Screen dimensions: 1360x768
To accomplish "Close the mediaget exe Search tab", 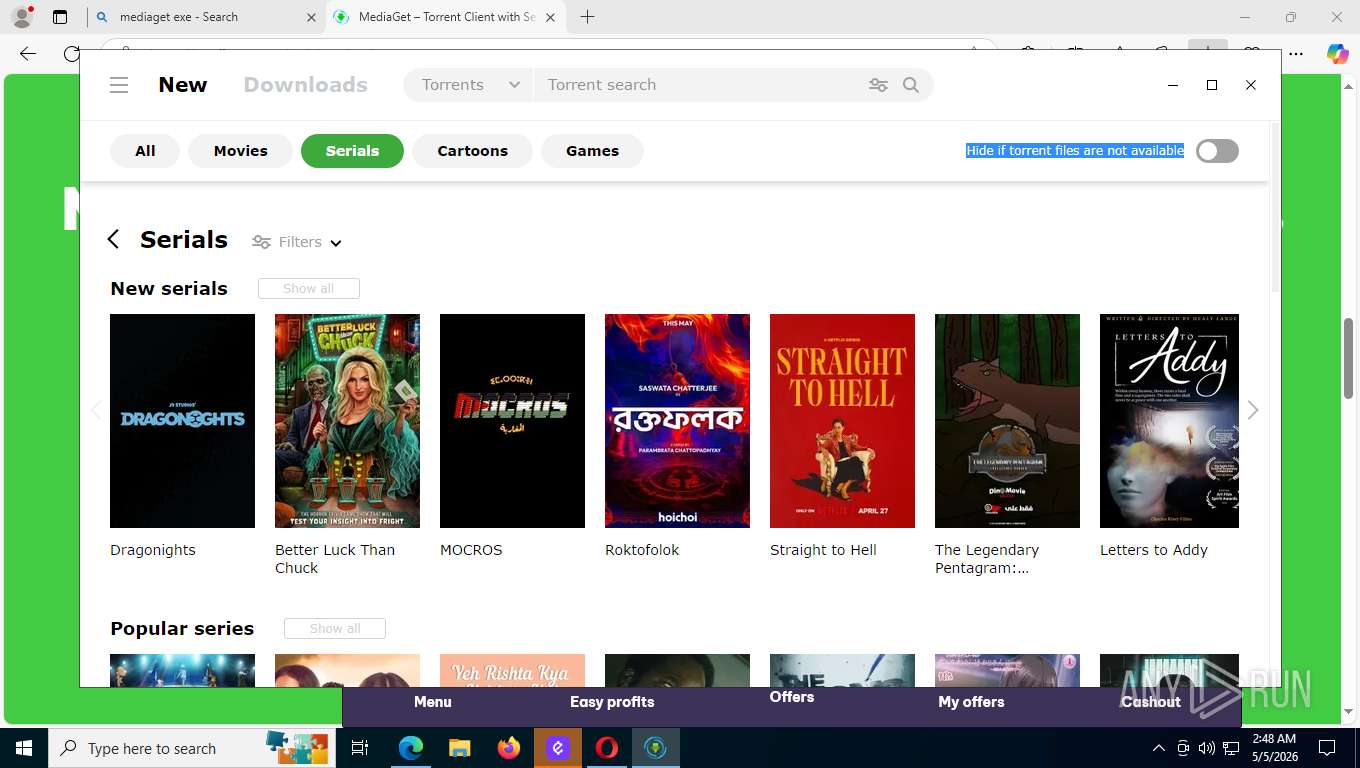I will click(311, 17).
